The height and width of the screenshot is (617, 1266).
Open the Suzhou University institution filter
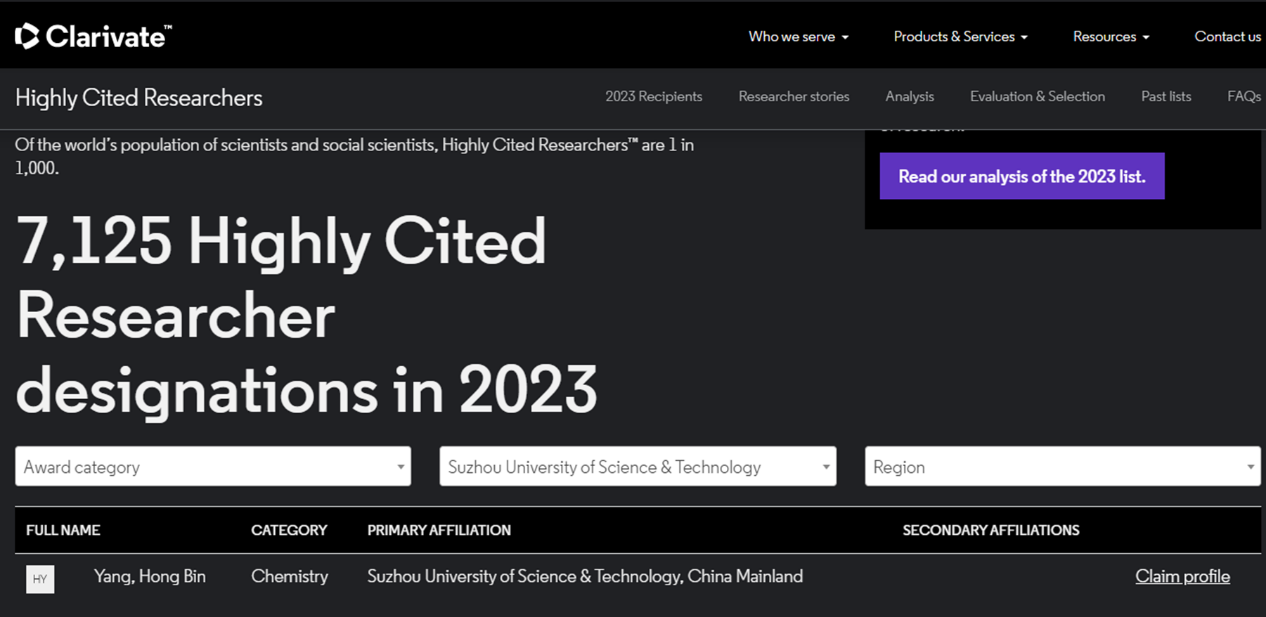pos(637,467)
